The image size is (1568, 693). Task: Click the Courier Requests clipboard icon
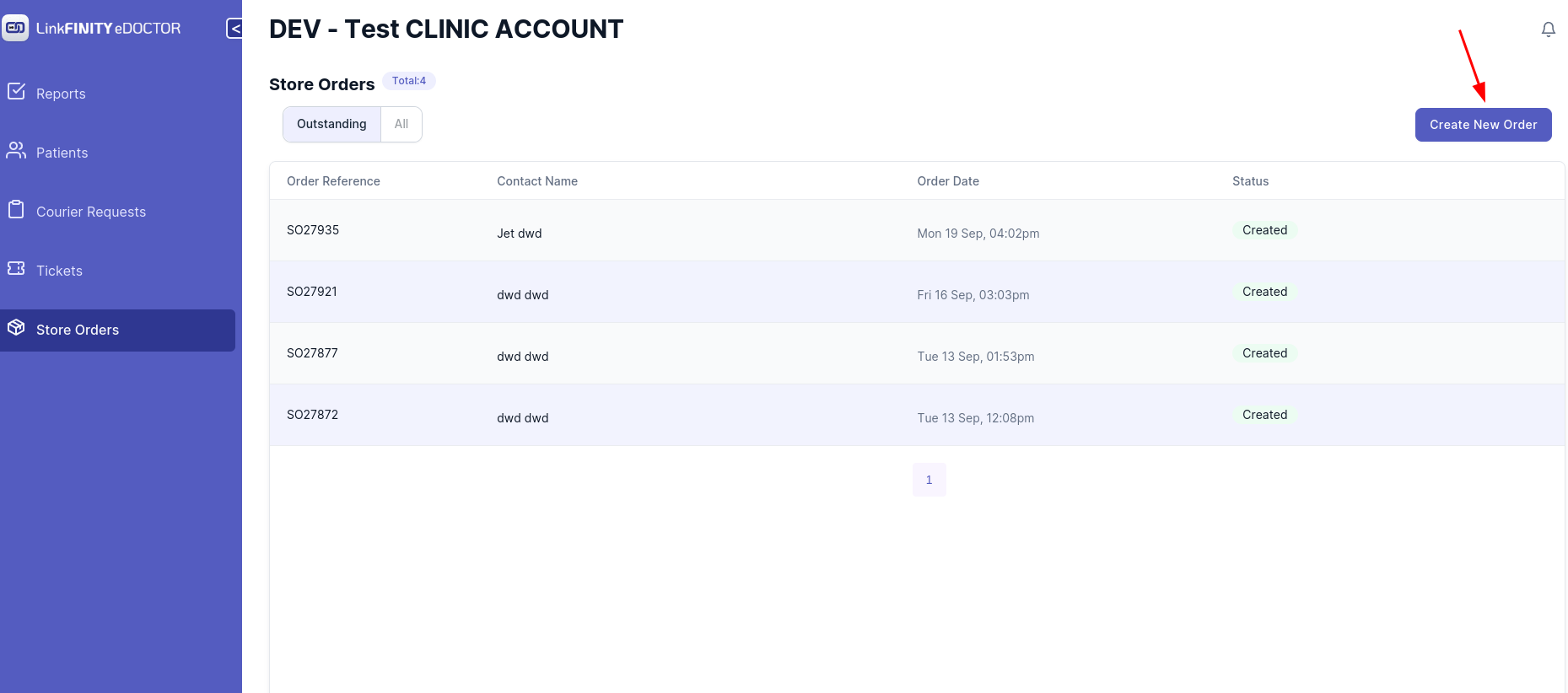[x=16, y=209]
